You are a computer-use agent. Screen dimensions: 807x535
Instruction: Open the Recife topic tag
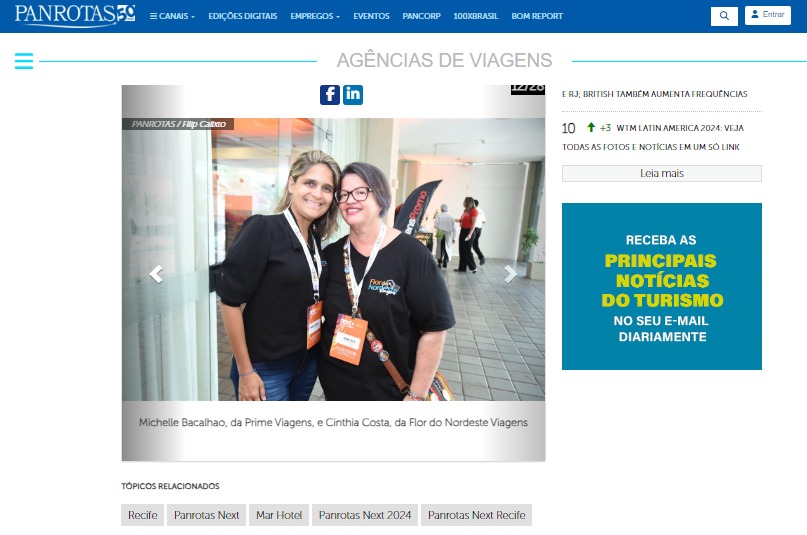point(143,515)
